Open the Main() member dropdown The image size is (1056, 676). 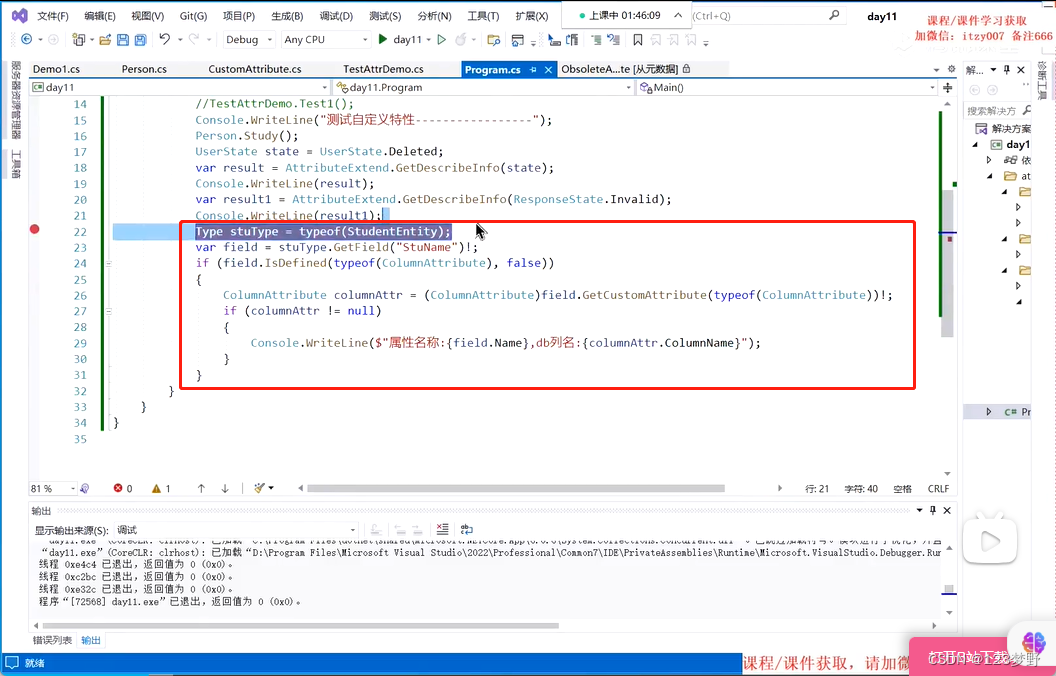(x=787, y=88)
